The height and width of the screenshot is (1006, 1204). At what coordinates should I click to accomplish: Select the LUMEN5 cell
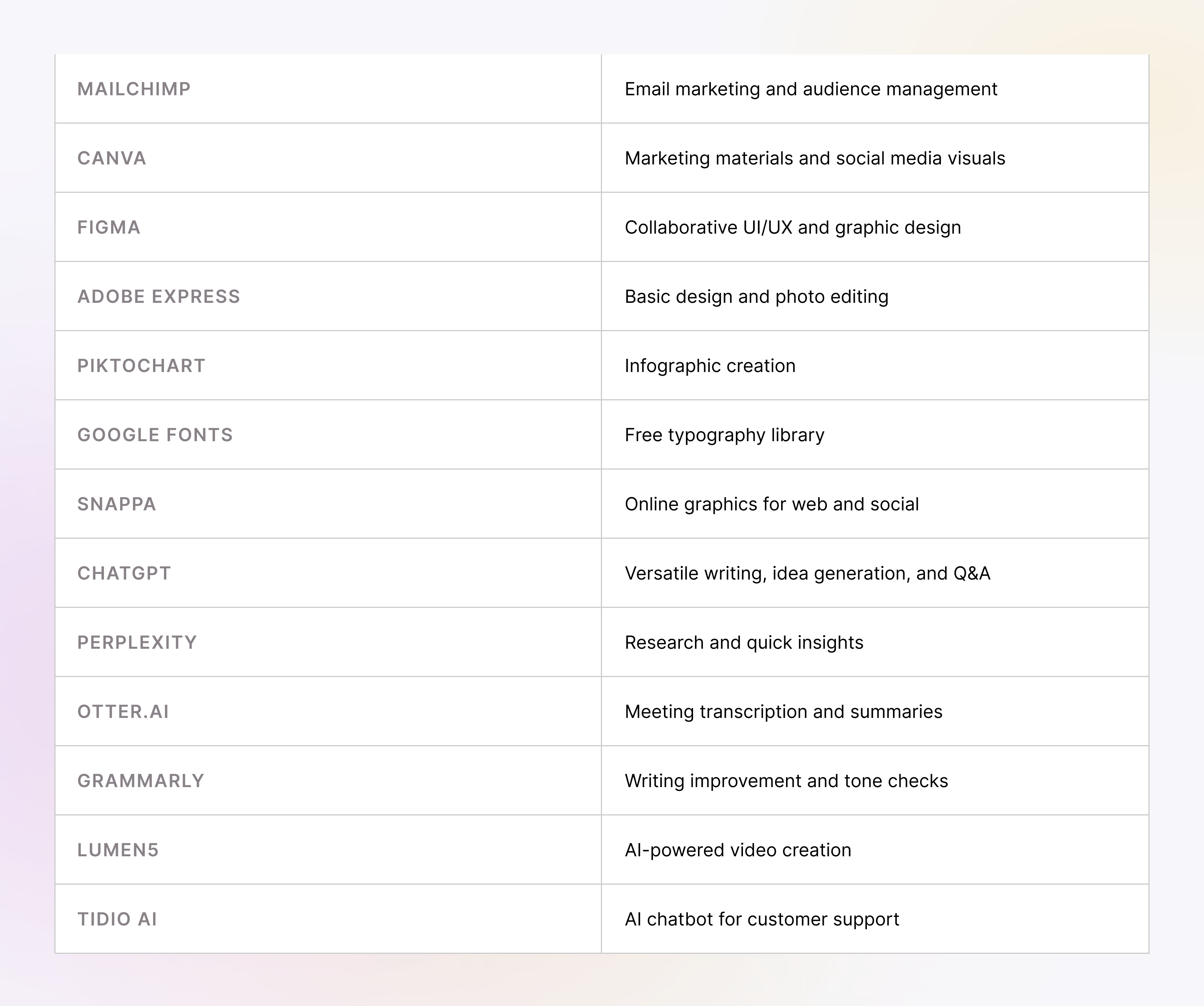(328, 850)
